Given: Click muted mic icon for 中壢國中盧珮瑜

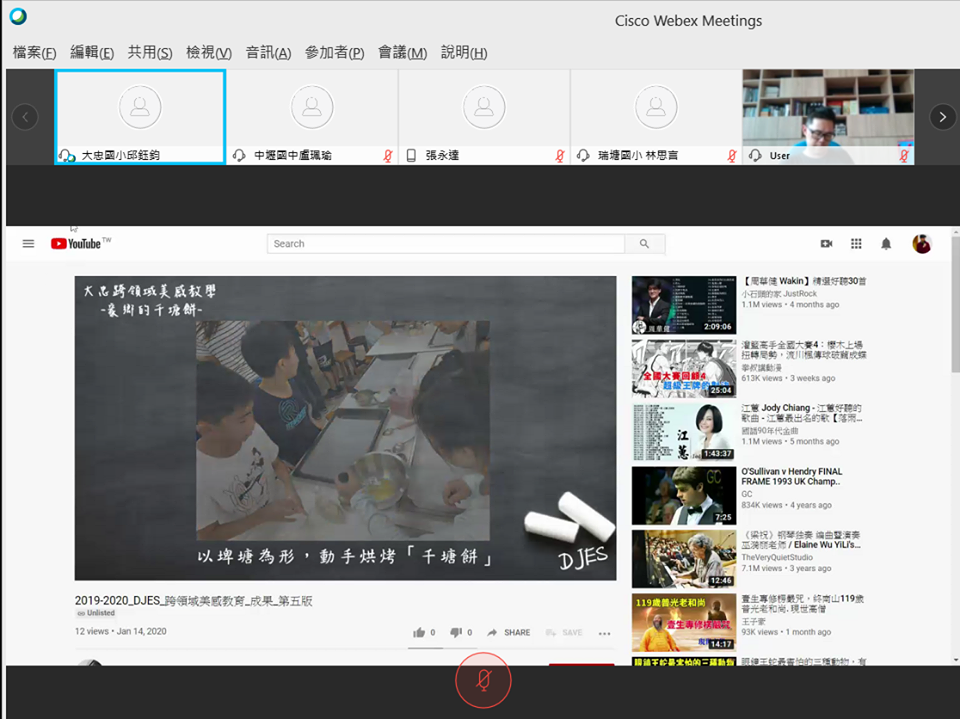Looking at the screenshot, I should pos(388,156).
